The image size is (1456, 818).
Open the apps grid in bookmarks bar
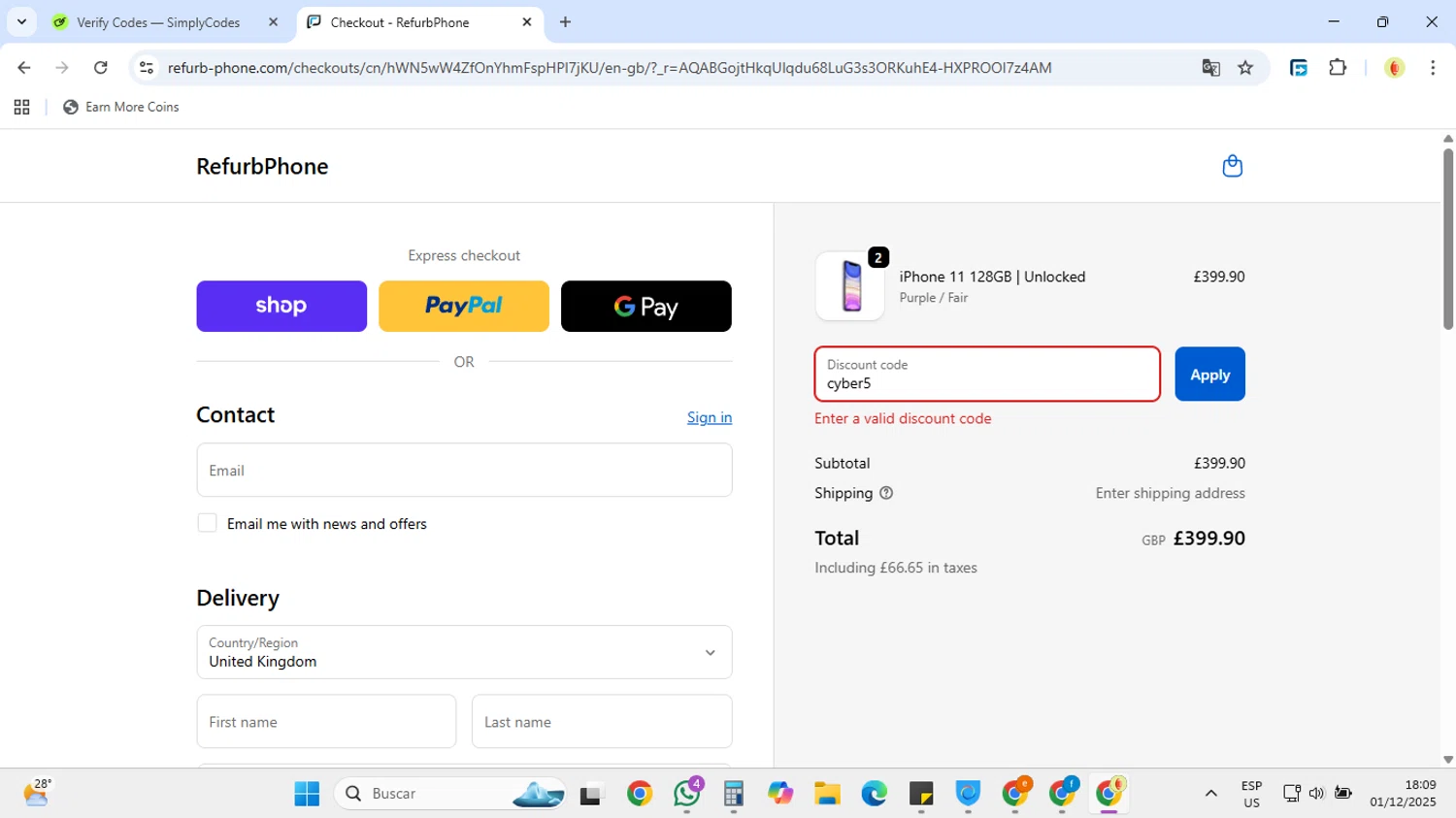click(x=21, y=107)
